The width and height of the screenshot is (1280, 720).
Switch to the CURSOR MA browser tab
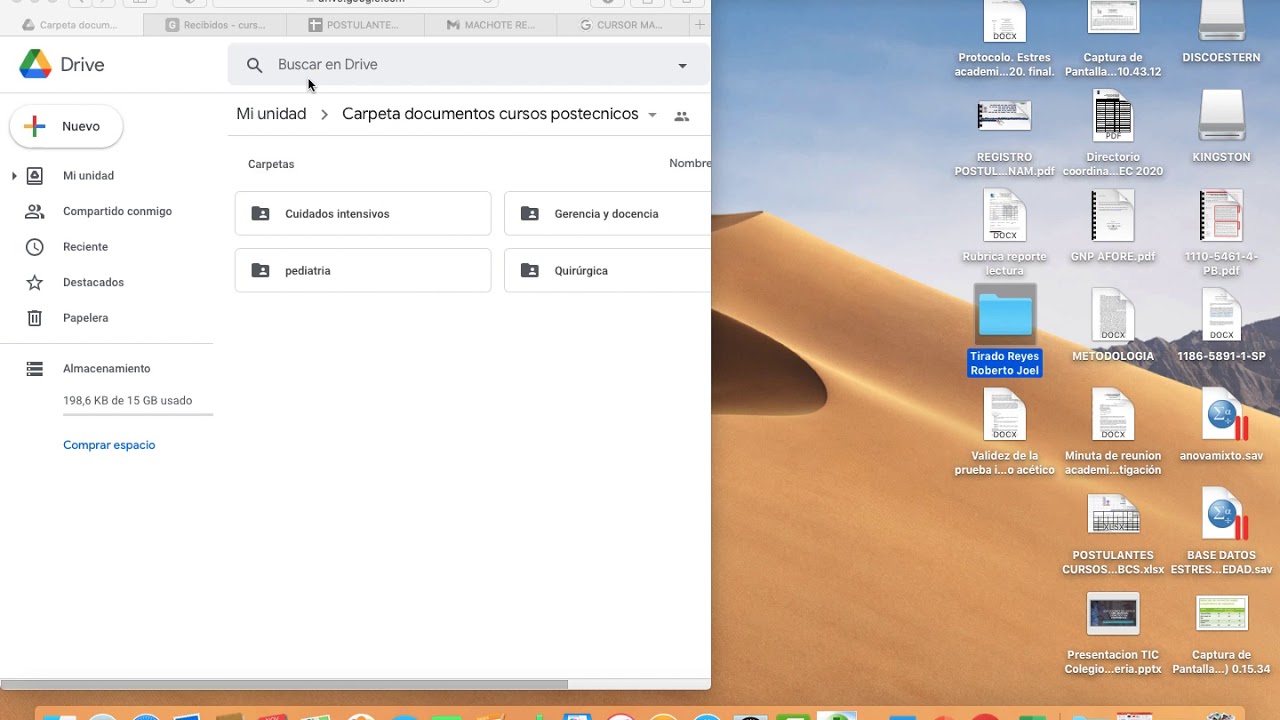pos(622,25)
